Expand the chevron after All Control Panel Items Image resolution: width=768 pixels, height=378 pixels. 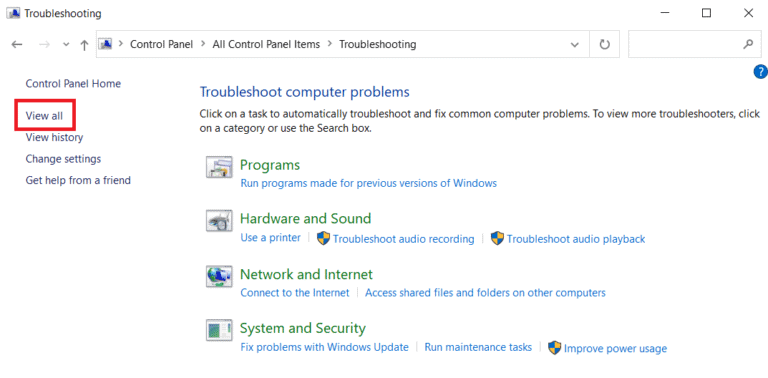(x=329, y=44)
